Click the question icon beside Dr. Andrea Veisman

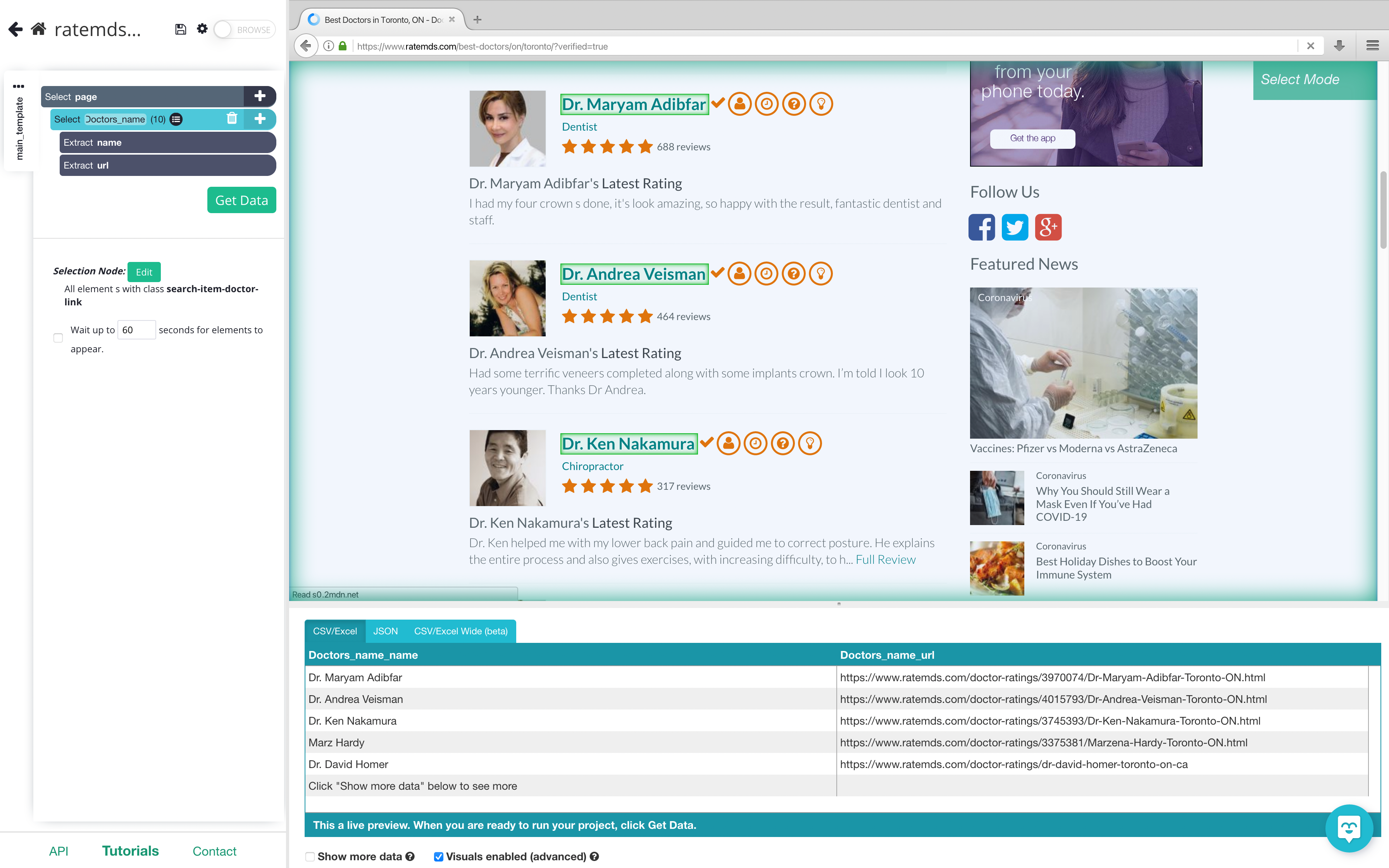tap(794, 274)
